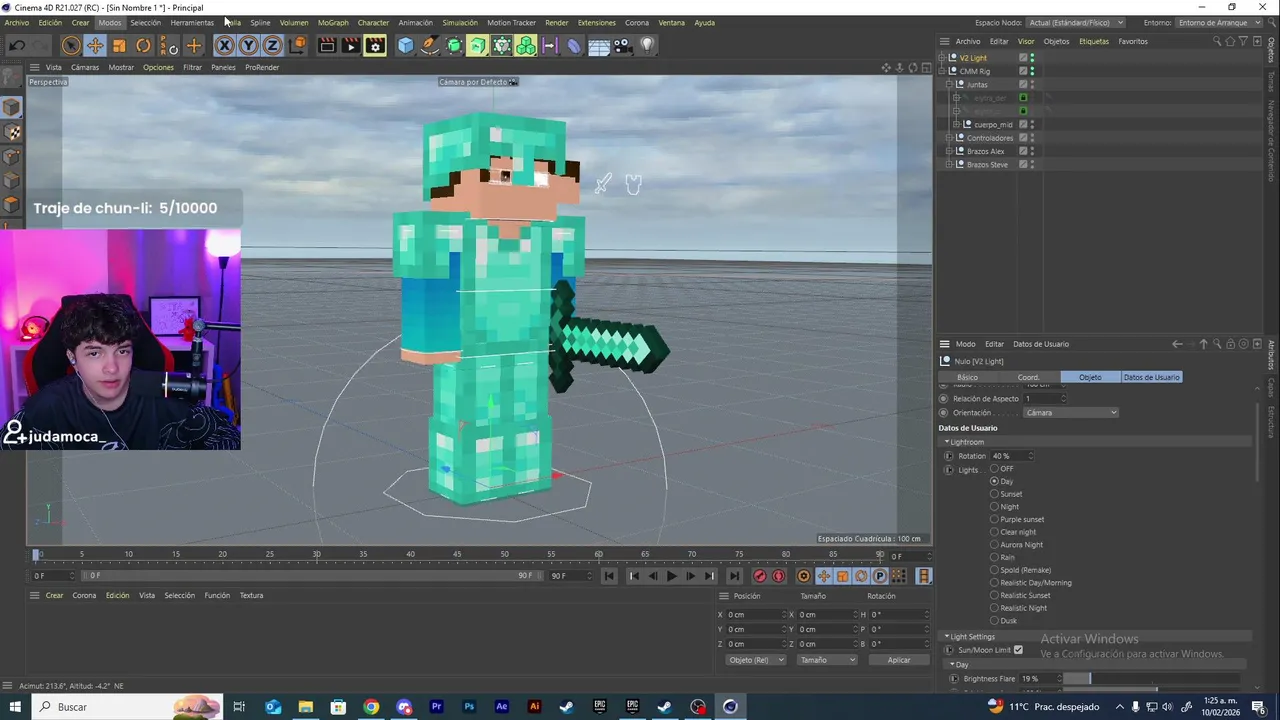Open the Espacio Nodo dropdown
Viewport: 1280px width, 720px height.
click(x=1076, y=22)
